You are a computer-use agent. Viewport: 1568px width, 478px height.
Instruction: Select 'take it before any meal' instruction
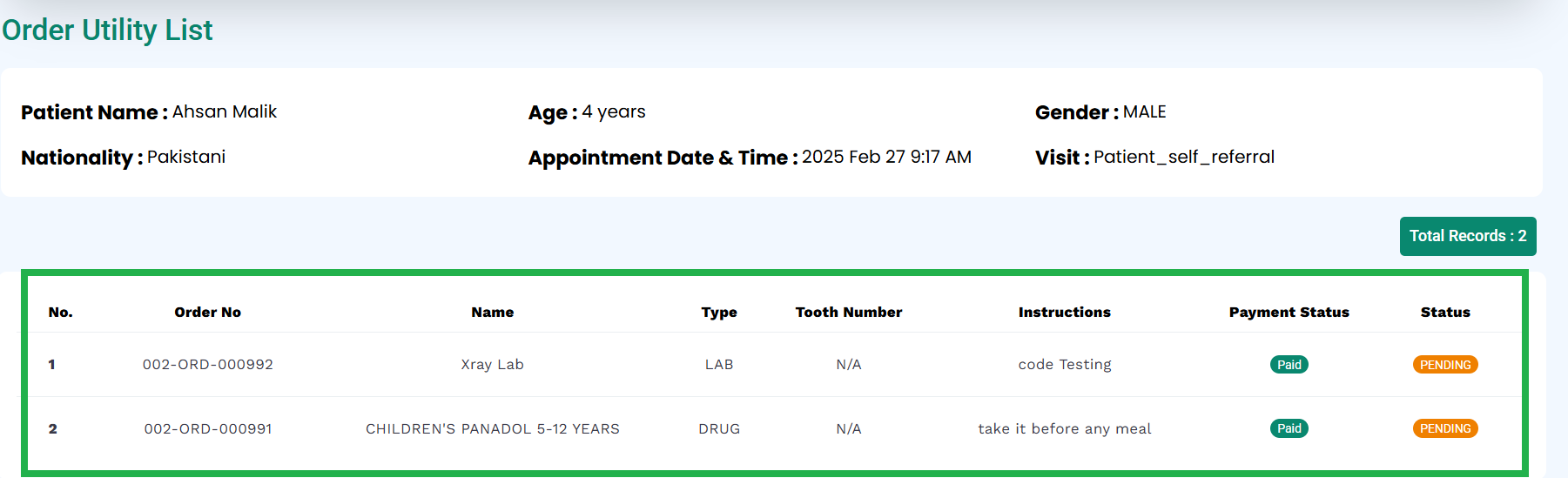pos(1065,428)
